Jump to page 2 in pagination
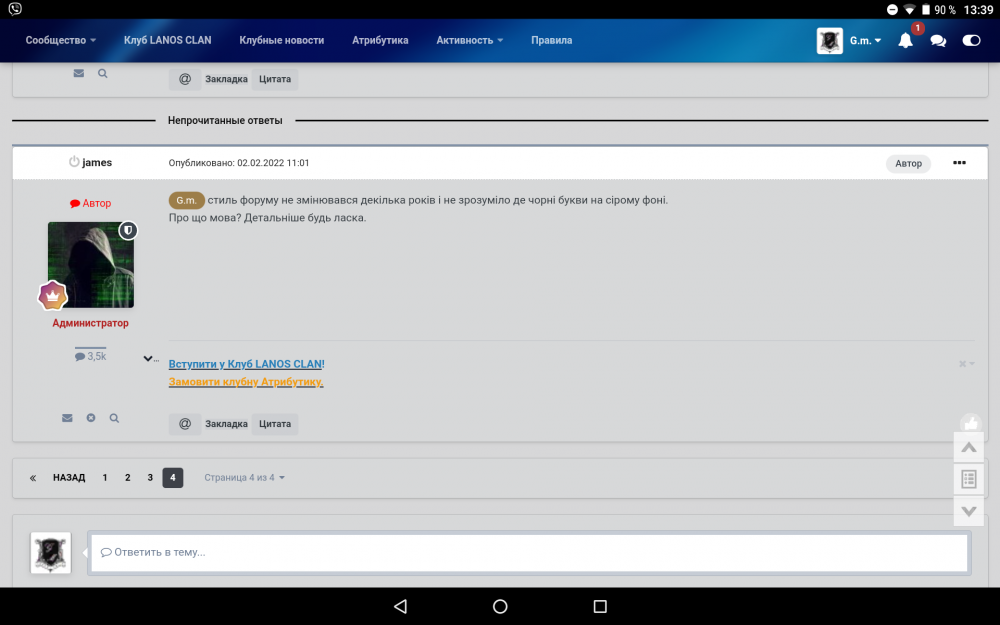 127,477
